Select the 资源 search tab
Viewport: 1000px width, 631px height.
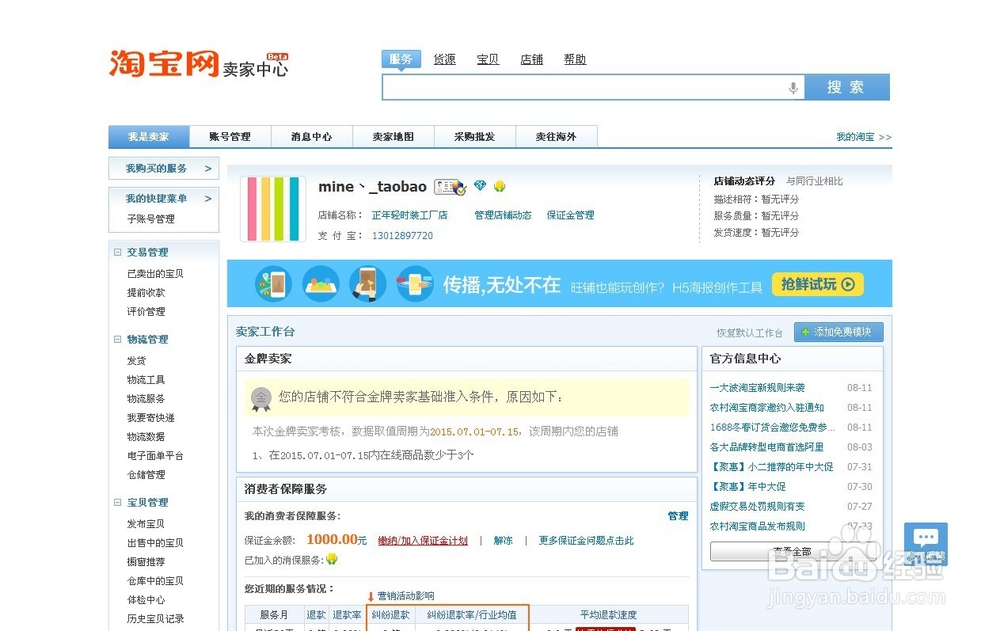[x=445, y=59]
